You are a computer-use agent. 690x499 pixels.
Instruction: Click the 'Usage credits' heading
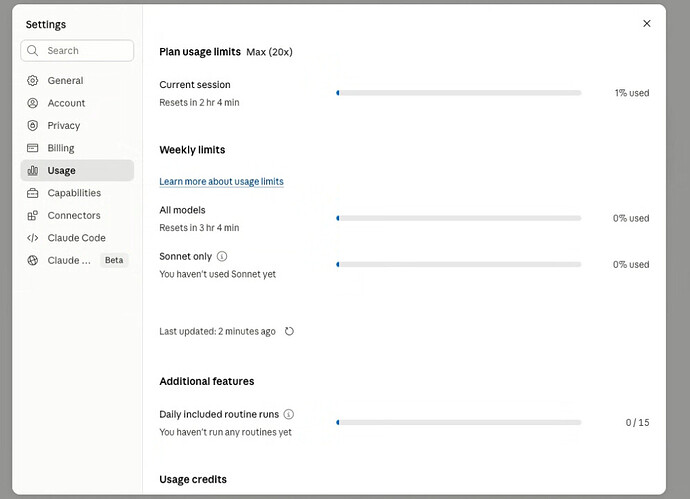click(193, 479)
